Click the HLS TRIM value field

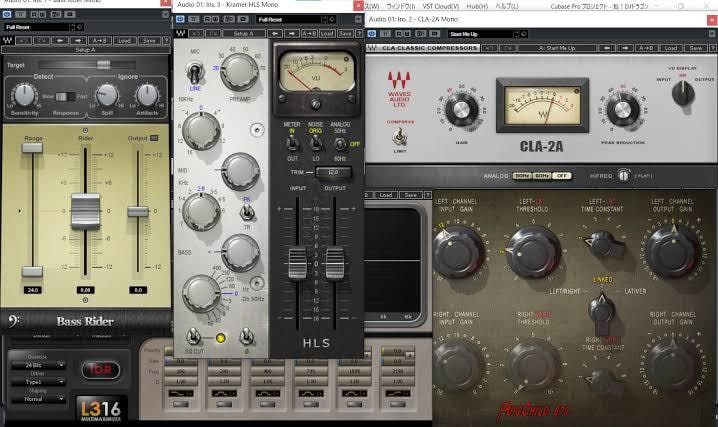point(333,172)
